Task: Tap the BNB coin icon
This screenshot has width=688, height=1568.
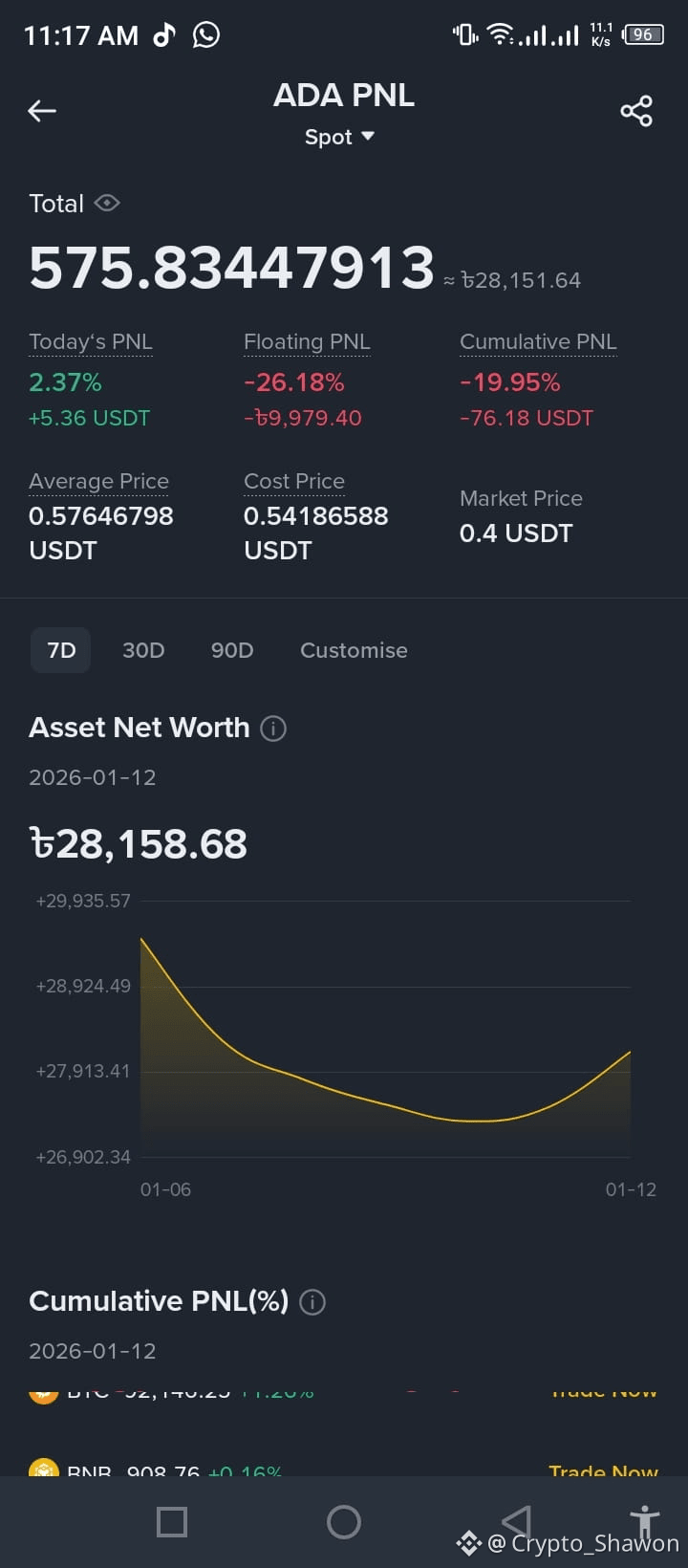Action: tap(44, 1469)
